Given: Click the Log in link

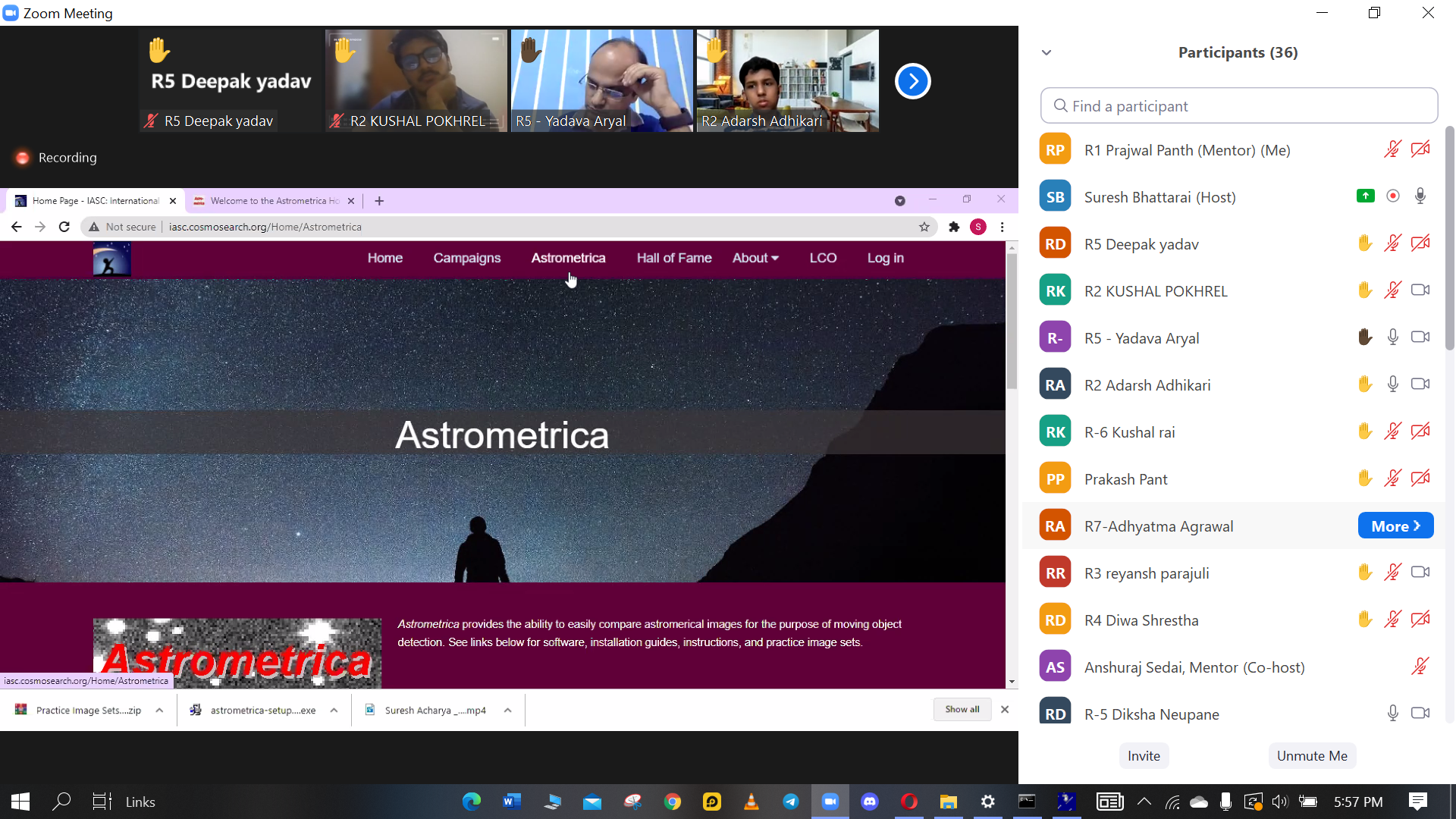Looking at the screenshot, I should click(x=886, y=259).
